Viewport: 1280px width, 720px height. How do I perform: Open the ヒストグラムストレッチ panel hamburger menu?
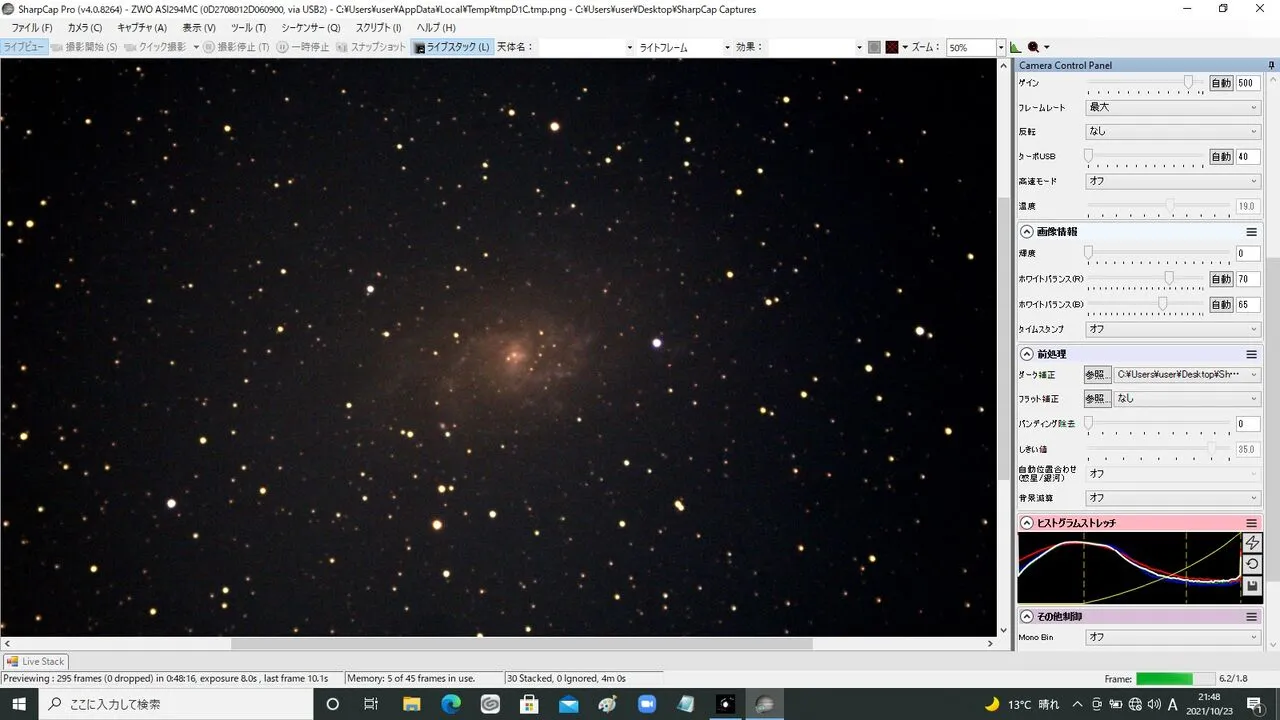pos(1251,523)
